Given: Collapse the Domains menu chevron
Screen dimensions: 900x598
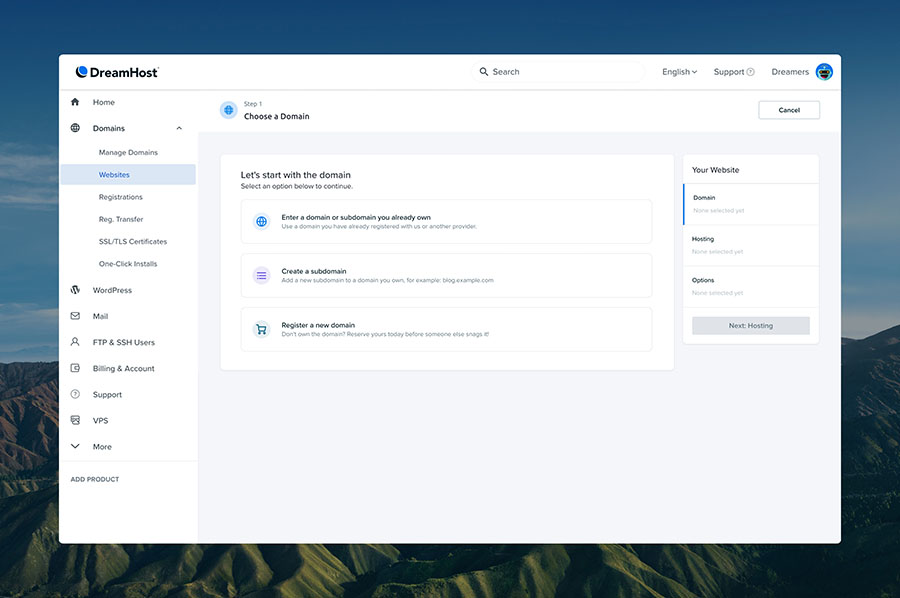Looking at the screenshot, I should (x=179, y=128).
